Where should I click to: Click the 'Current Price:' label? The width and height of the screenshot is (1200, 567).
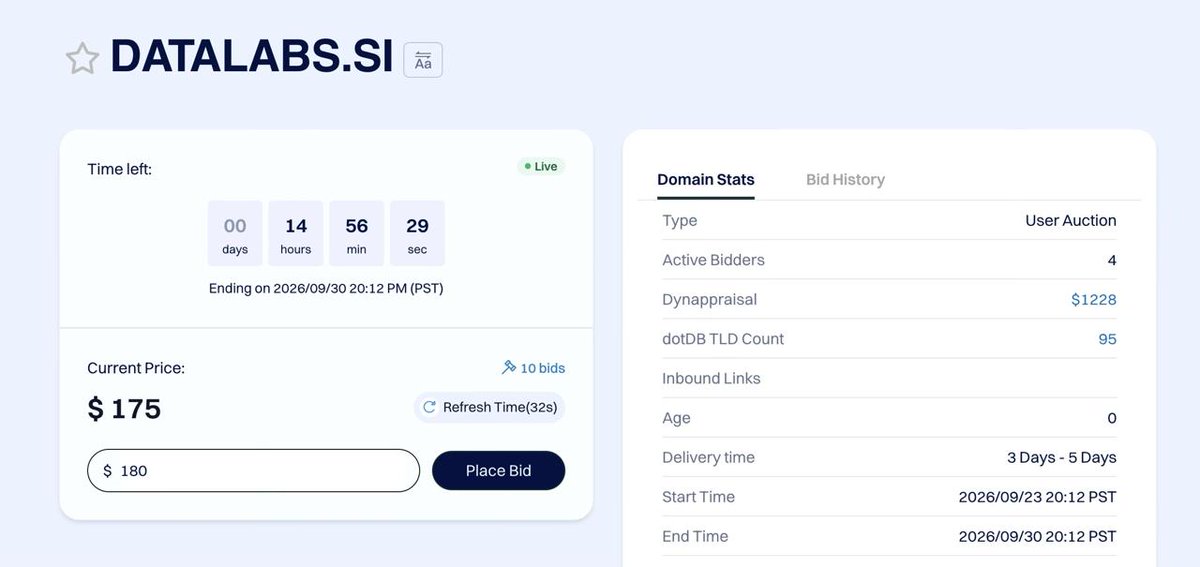pos(136,368)
